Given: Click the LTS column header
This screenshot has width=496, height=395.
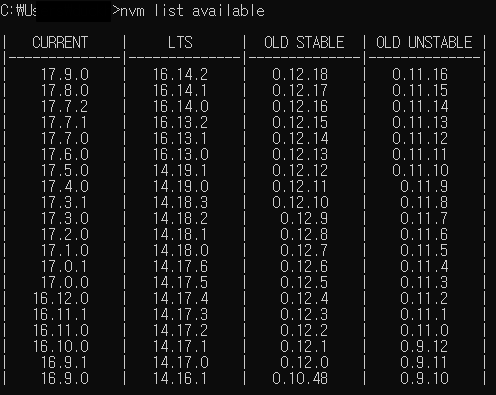Looking at the screenshot, I should (180, 43).
